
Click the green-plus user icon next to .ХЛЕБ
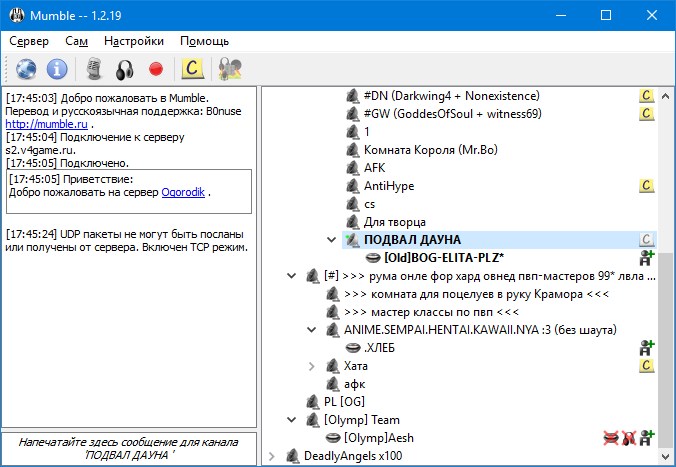click(646, 347)
